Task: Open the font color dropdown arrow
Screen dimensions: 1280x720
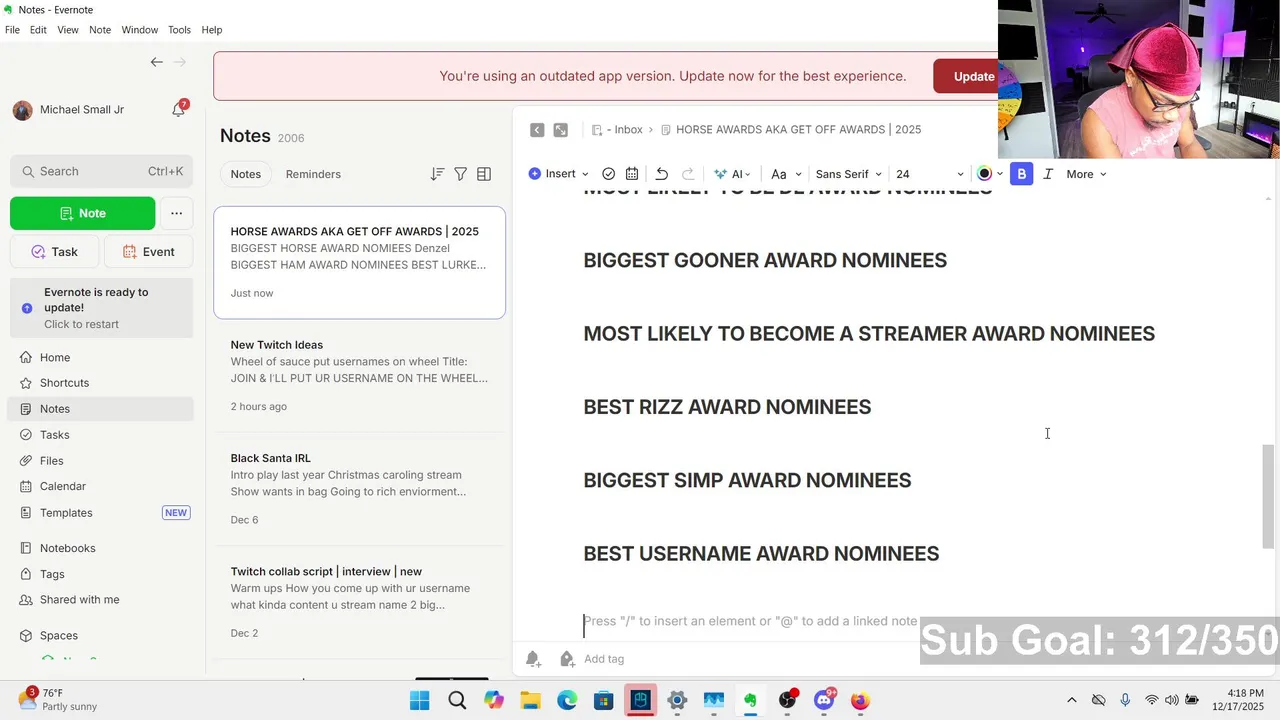Action: point(1000,174)
